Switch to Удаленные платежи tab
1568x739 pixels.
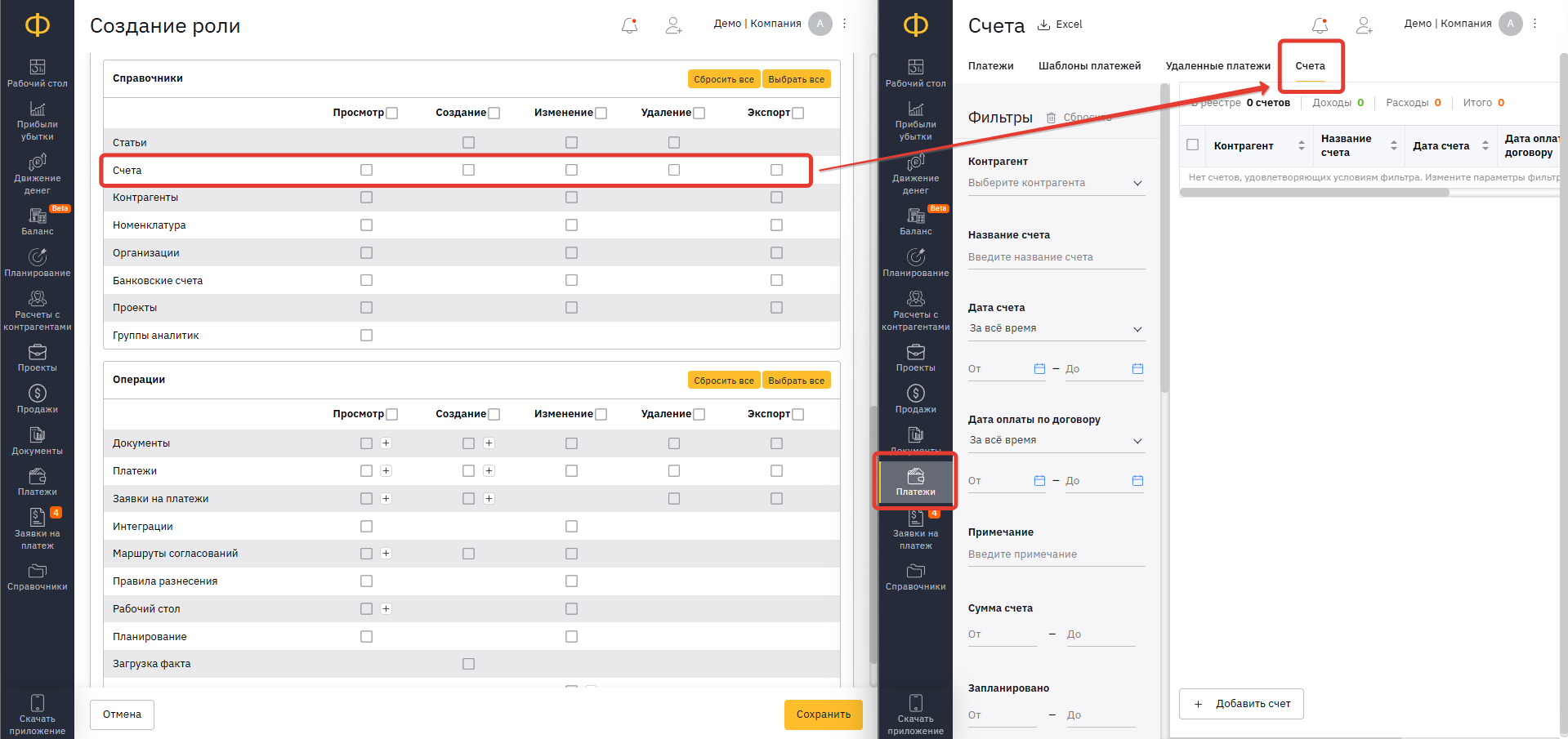point(1217,66)
